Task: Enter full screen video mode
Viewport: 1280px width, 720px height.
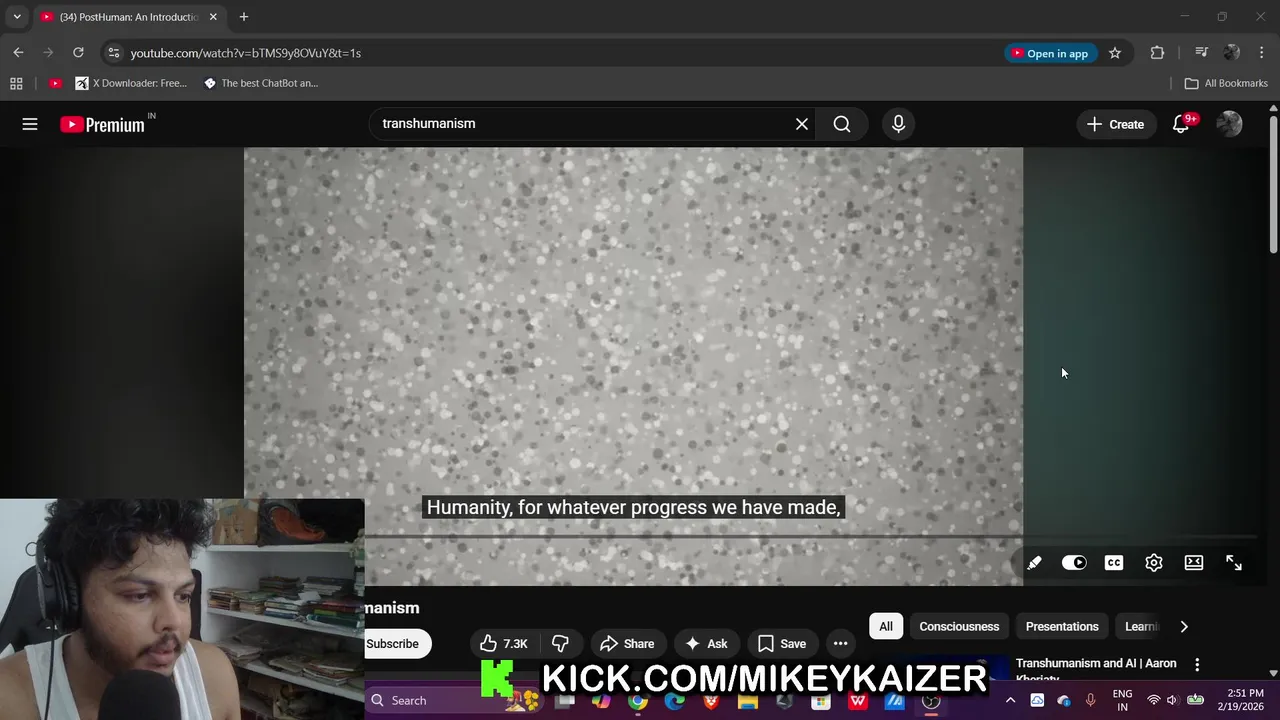Action: click(x=1234, y=563)
